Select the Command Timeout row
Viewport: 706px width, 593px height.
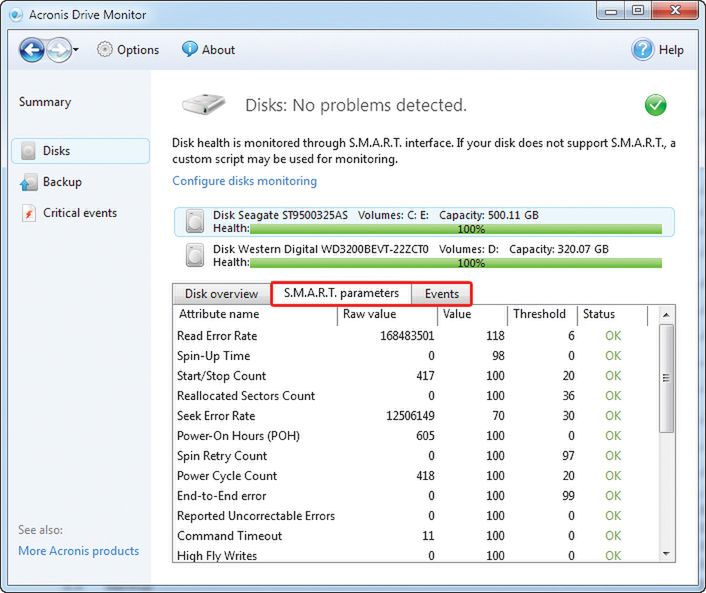tap(416, 536)
